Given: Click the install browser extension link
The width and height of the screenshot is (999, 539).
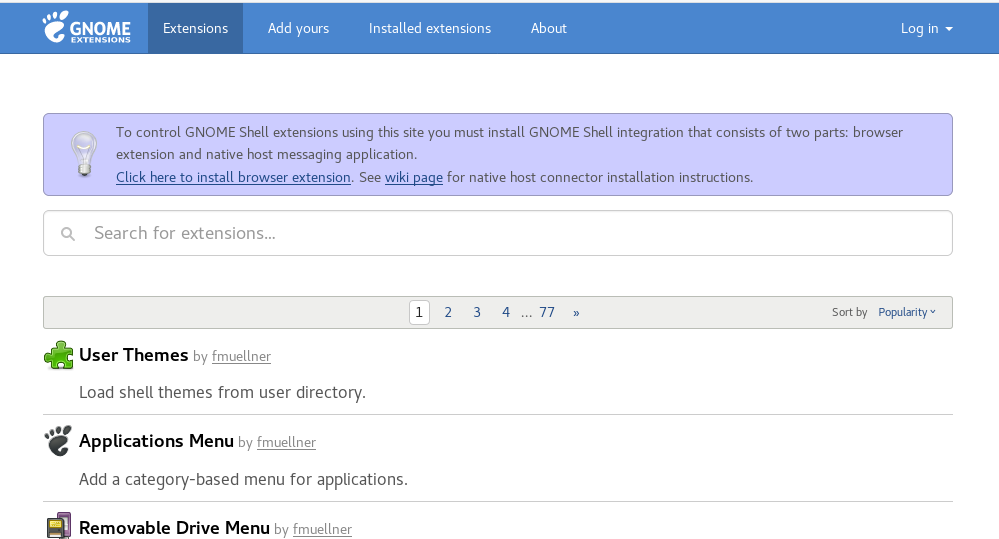Looking at the screenshot, I should [x=233, y=177].
